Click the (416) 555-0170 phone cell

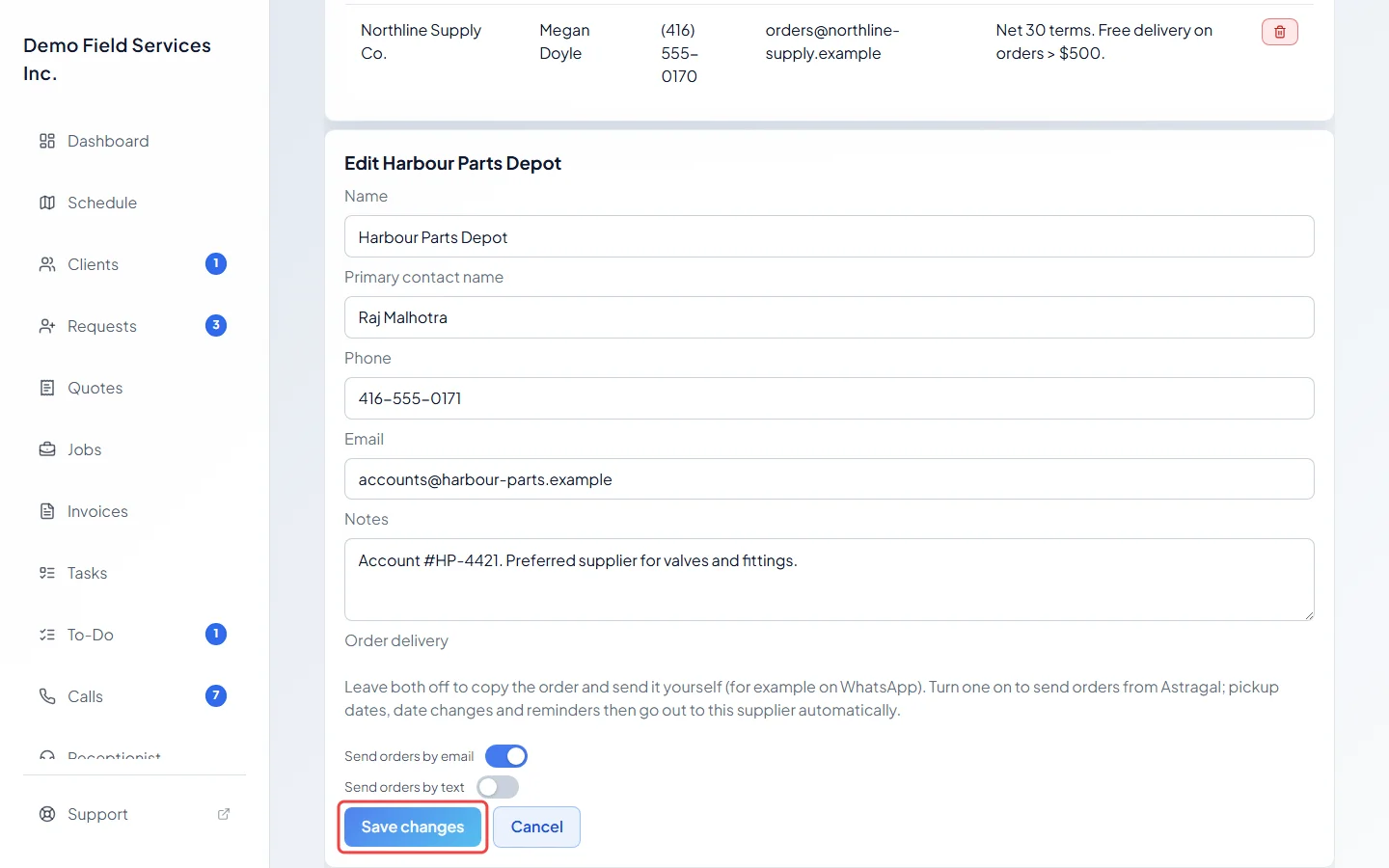pos(679,53)
